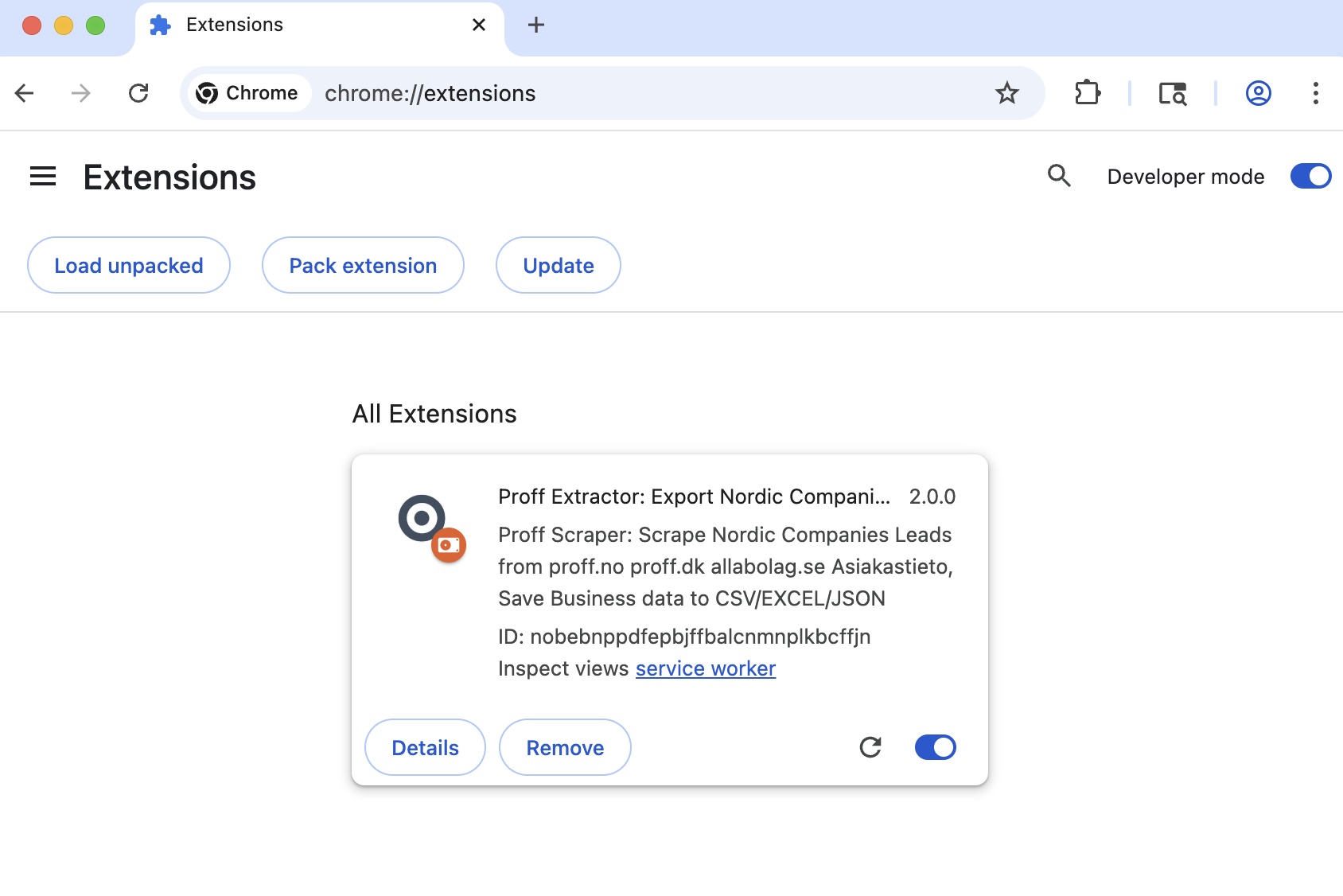The width and height of the screenshot is (1343, 896).
Task: Bookmark this page via the star icon
Action: pyautogui.click(x=1007, y=93)
